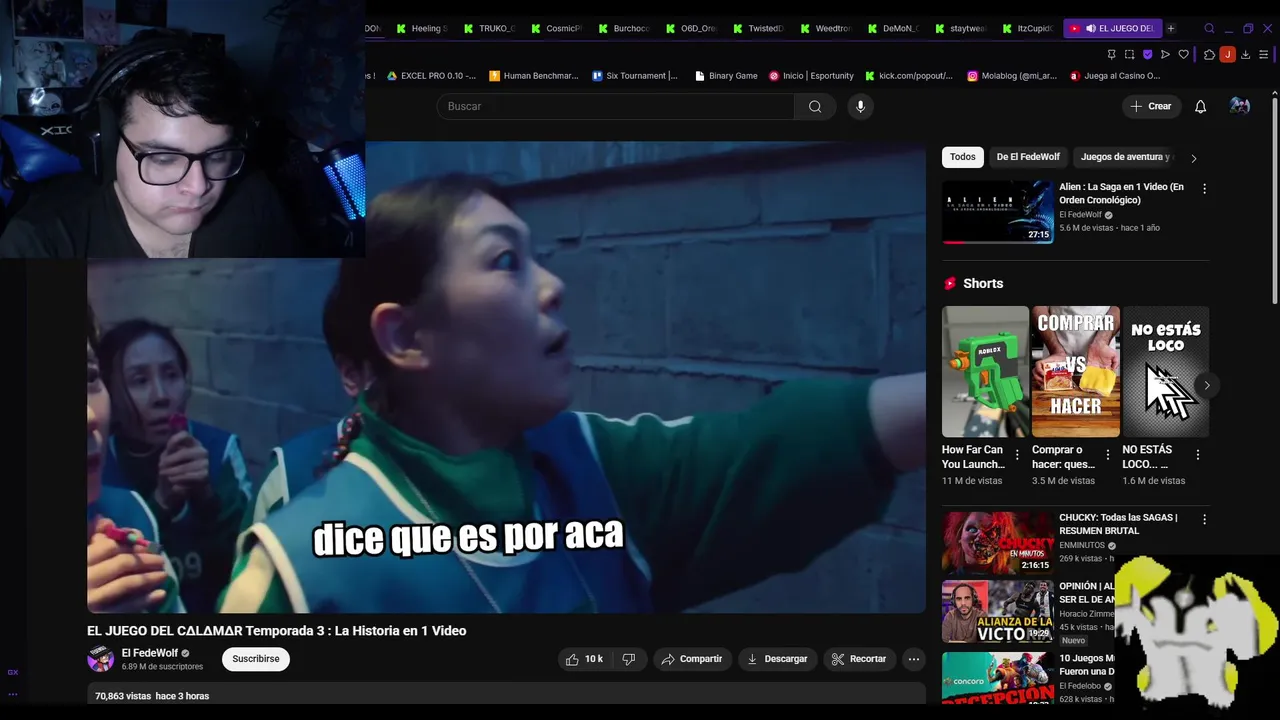Switch to the TRUKO browser tab
Image resolution: width=1280 pixels, height=720 pixels.
pos(489,28)
